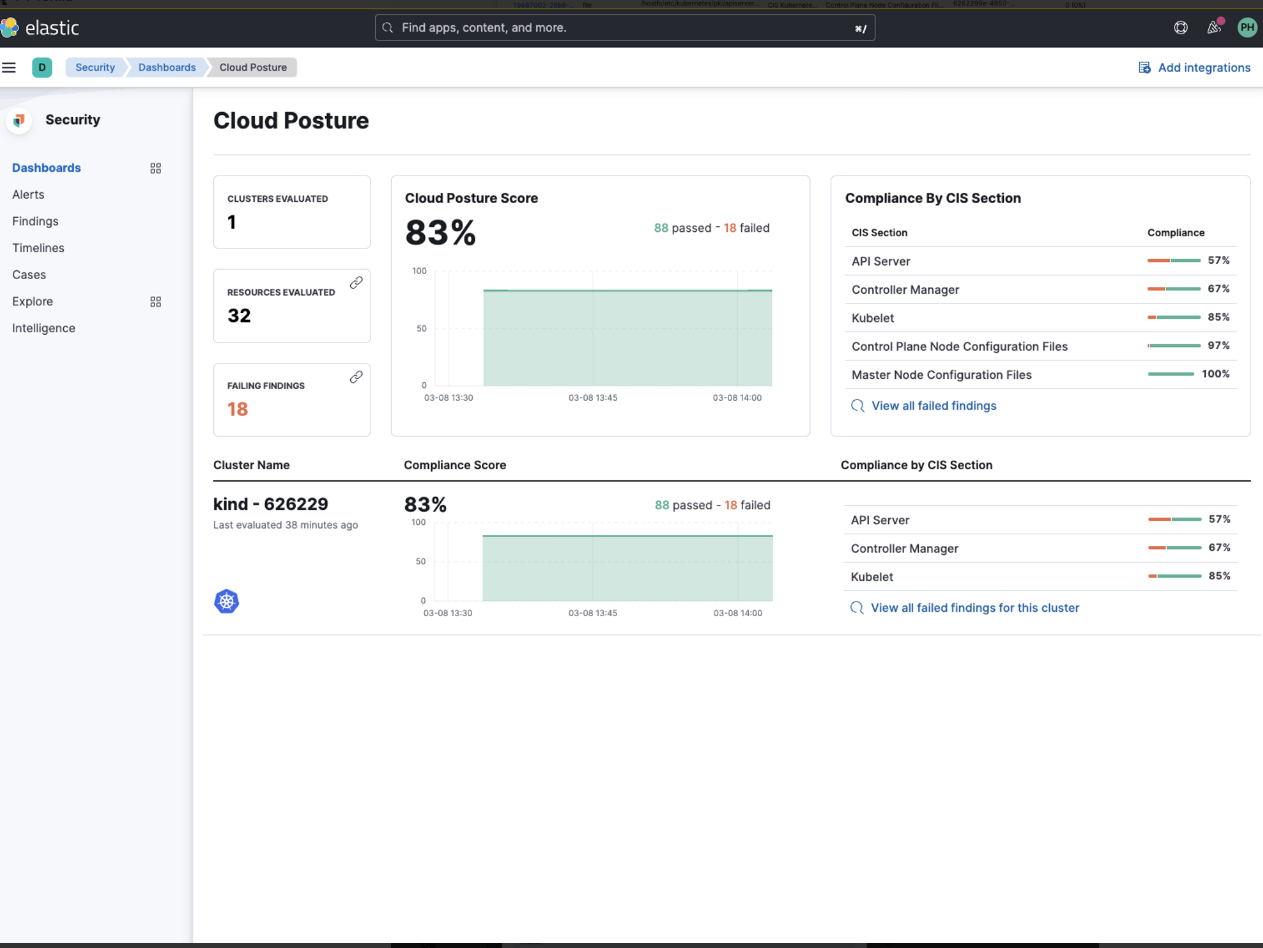The width and height of the screenshot is (1263, 948).
Task: Select Alerts in the Security sidebar
Action: point(29,194)
